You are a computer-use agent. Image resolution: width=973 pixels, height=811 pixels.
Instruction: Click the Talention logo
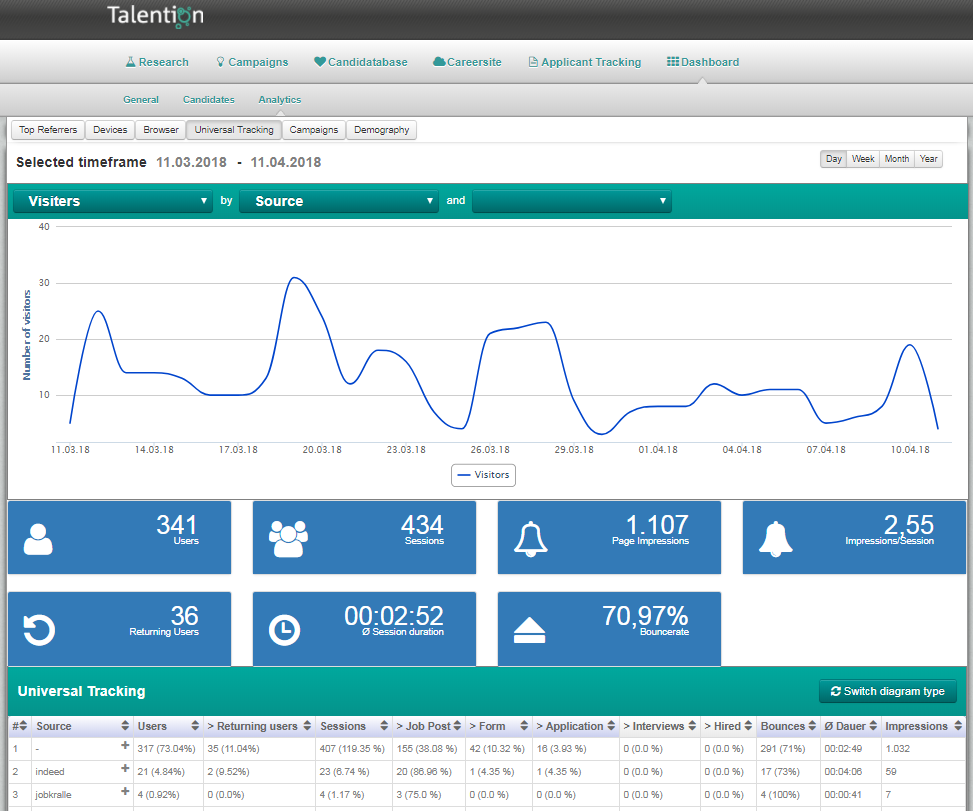(x=155, y=16)
